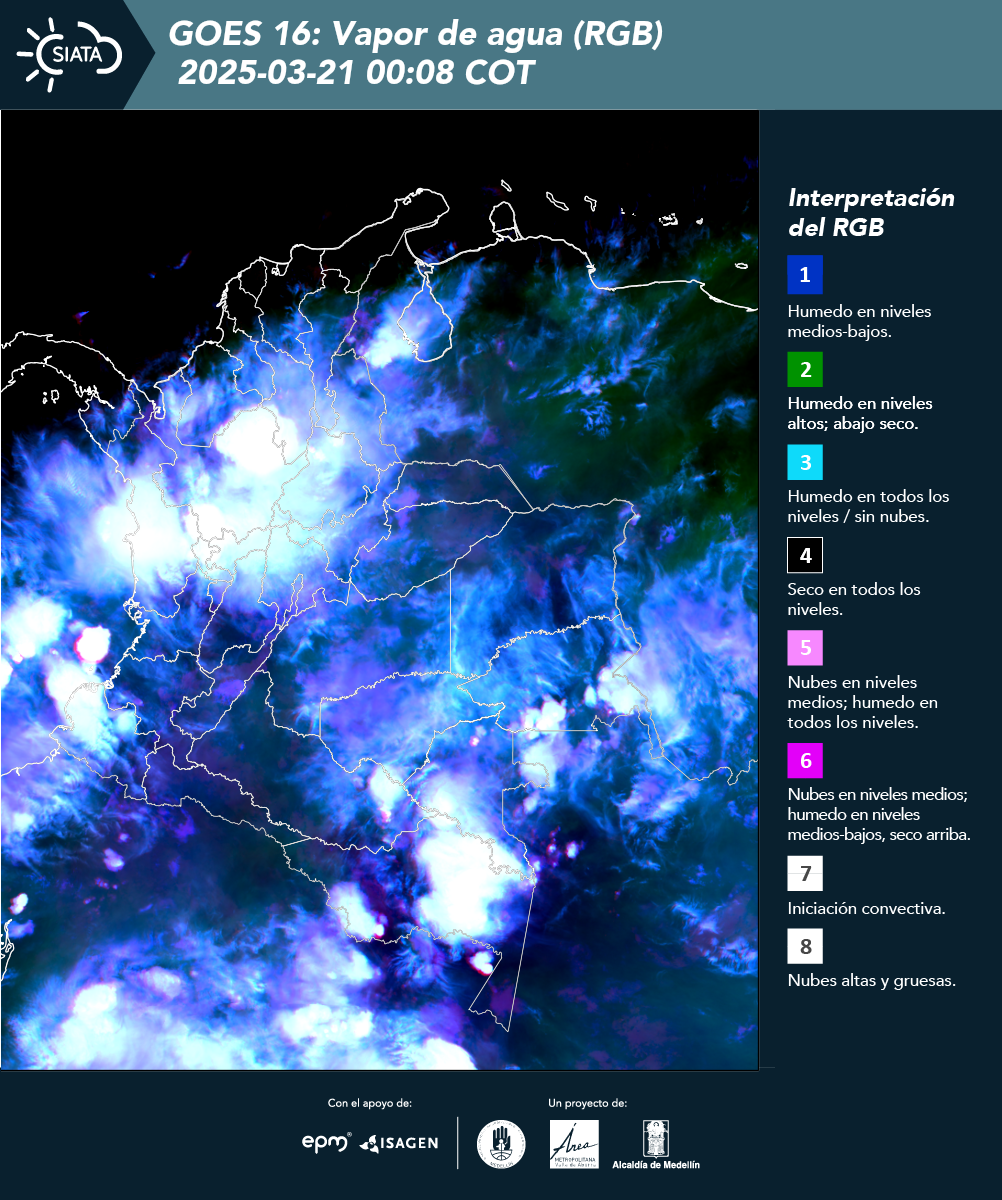
Task: Click the heading "Interpretación del RGB"
Action: click(x=871, y=212)
